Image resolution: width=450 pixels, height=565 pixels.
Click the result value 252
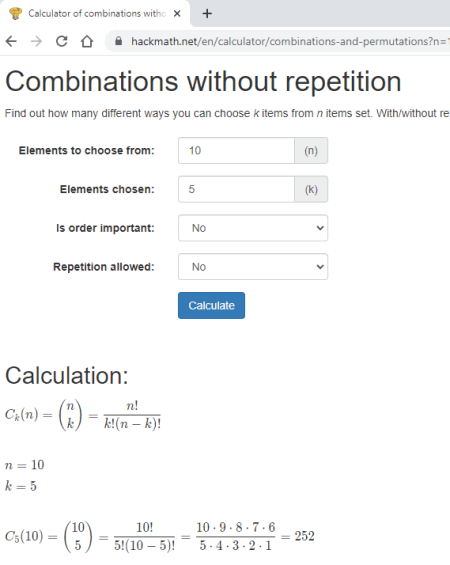[x=304, y=536]
